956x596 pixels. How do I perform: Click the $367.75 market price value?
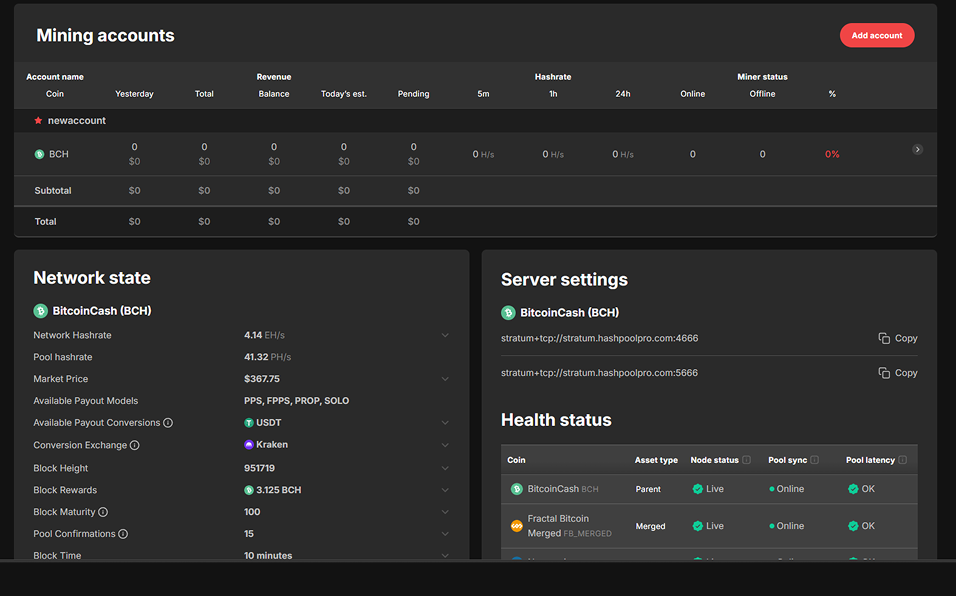(262, 379)
